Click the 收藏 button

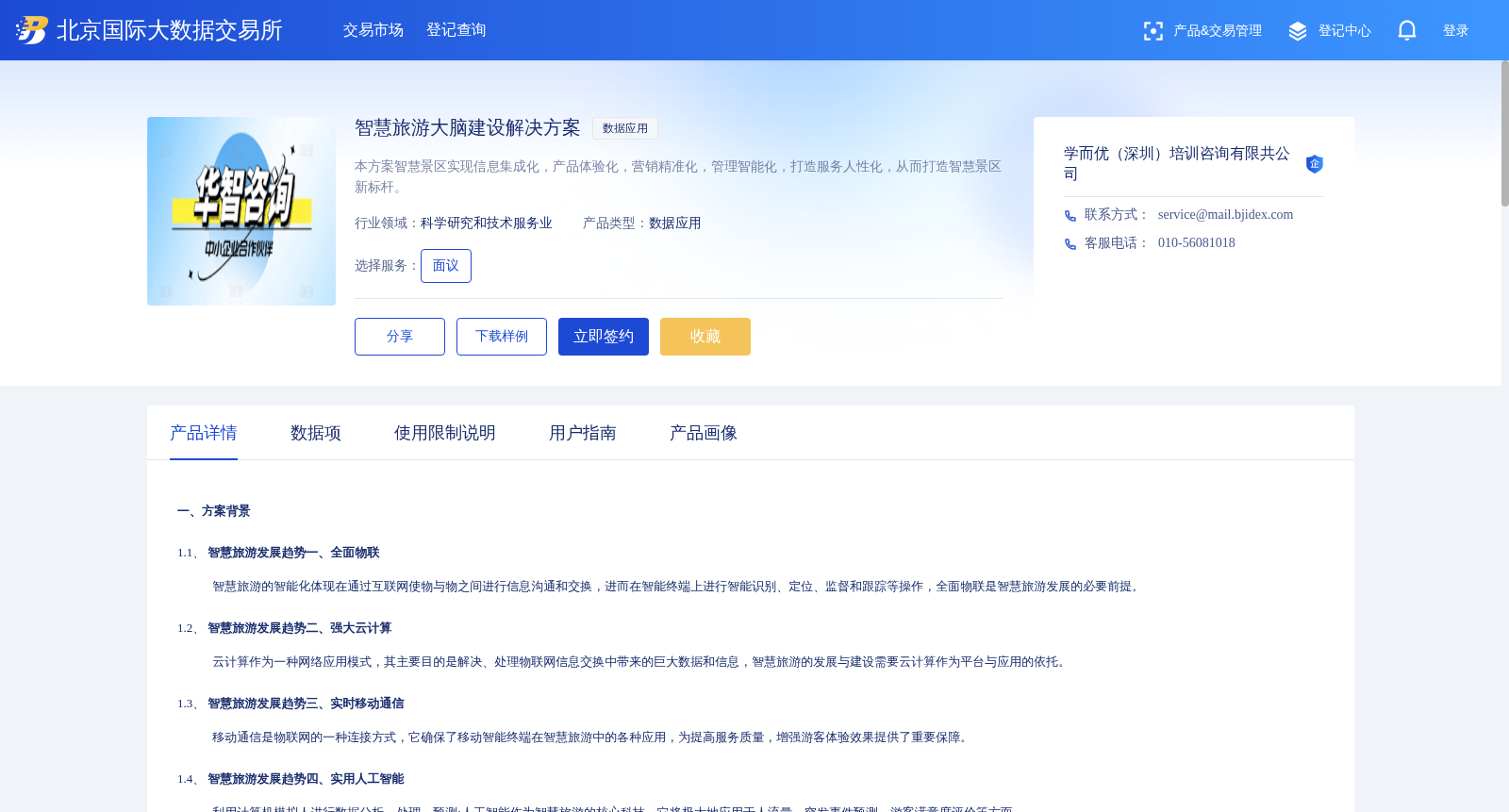click(705, 337)
